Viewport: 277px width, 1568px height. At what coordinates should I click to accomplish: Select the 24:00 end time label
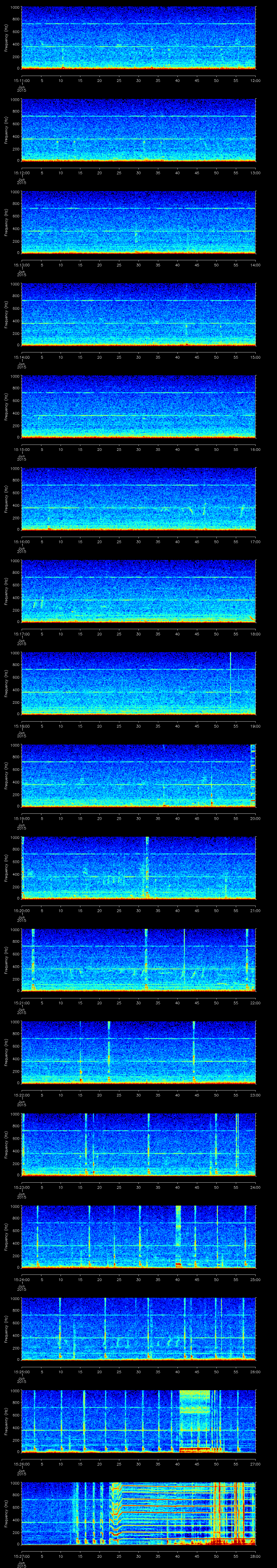255,1187
